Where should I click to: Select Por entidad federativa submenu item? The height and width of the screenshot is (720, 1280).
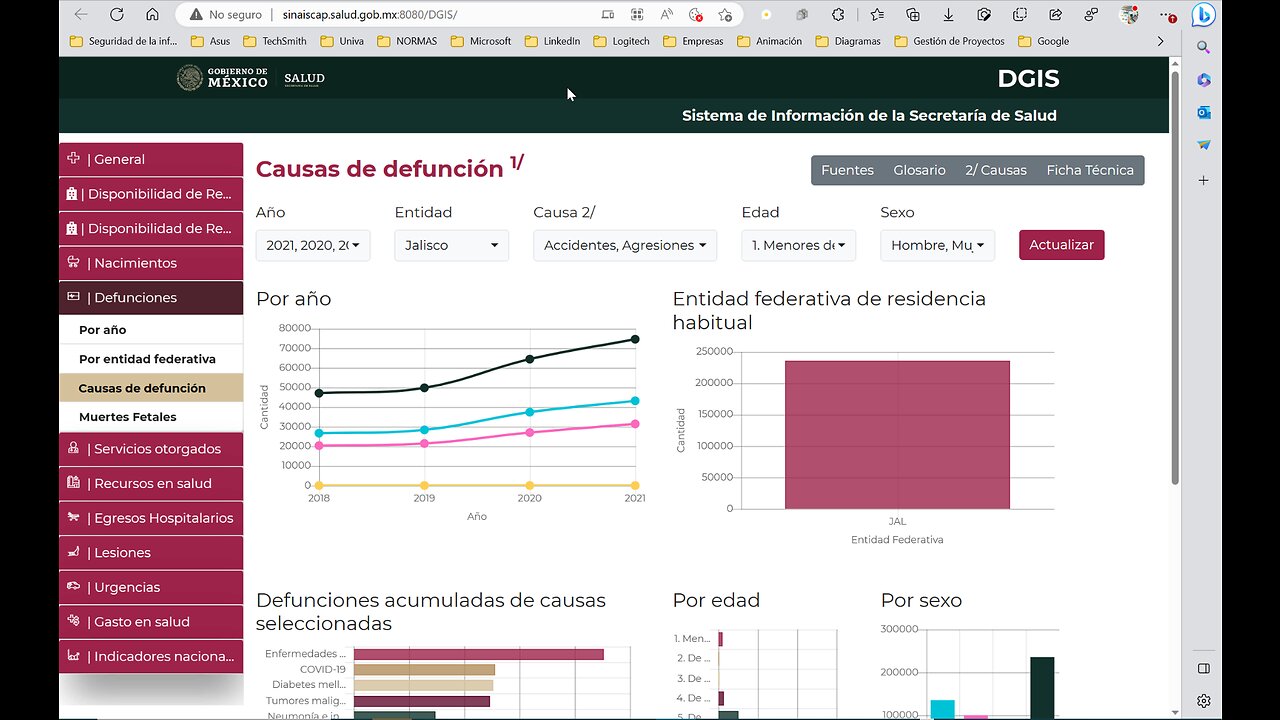[151, 359]
